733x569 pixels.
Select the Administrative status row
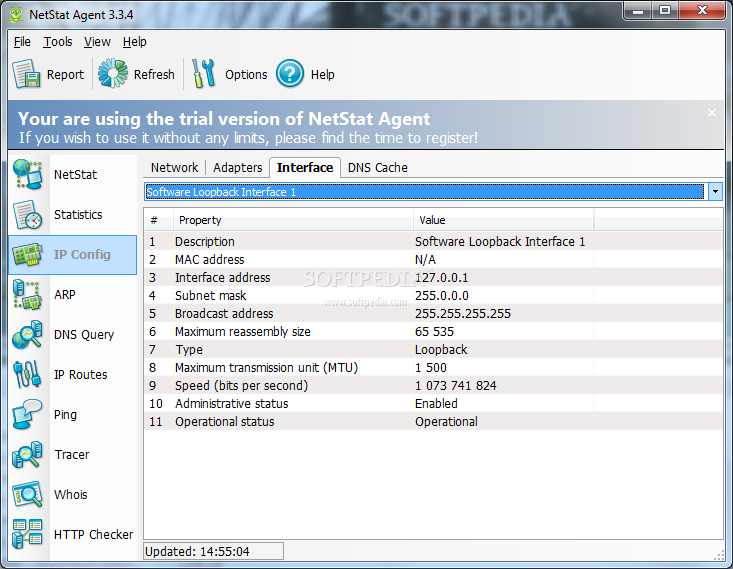point(433,403)
